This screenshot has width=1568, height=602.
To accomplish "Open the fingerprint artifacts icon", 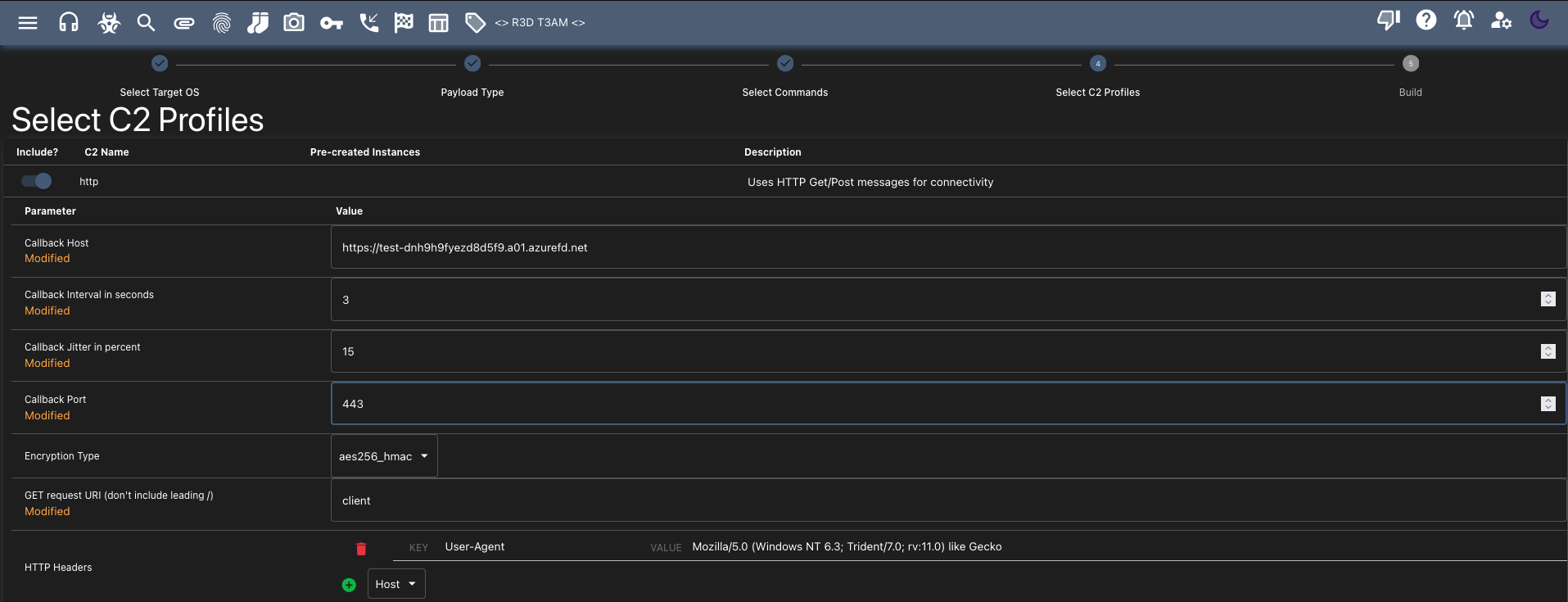I will (x=221, y=23).
